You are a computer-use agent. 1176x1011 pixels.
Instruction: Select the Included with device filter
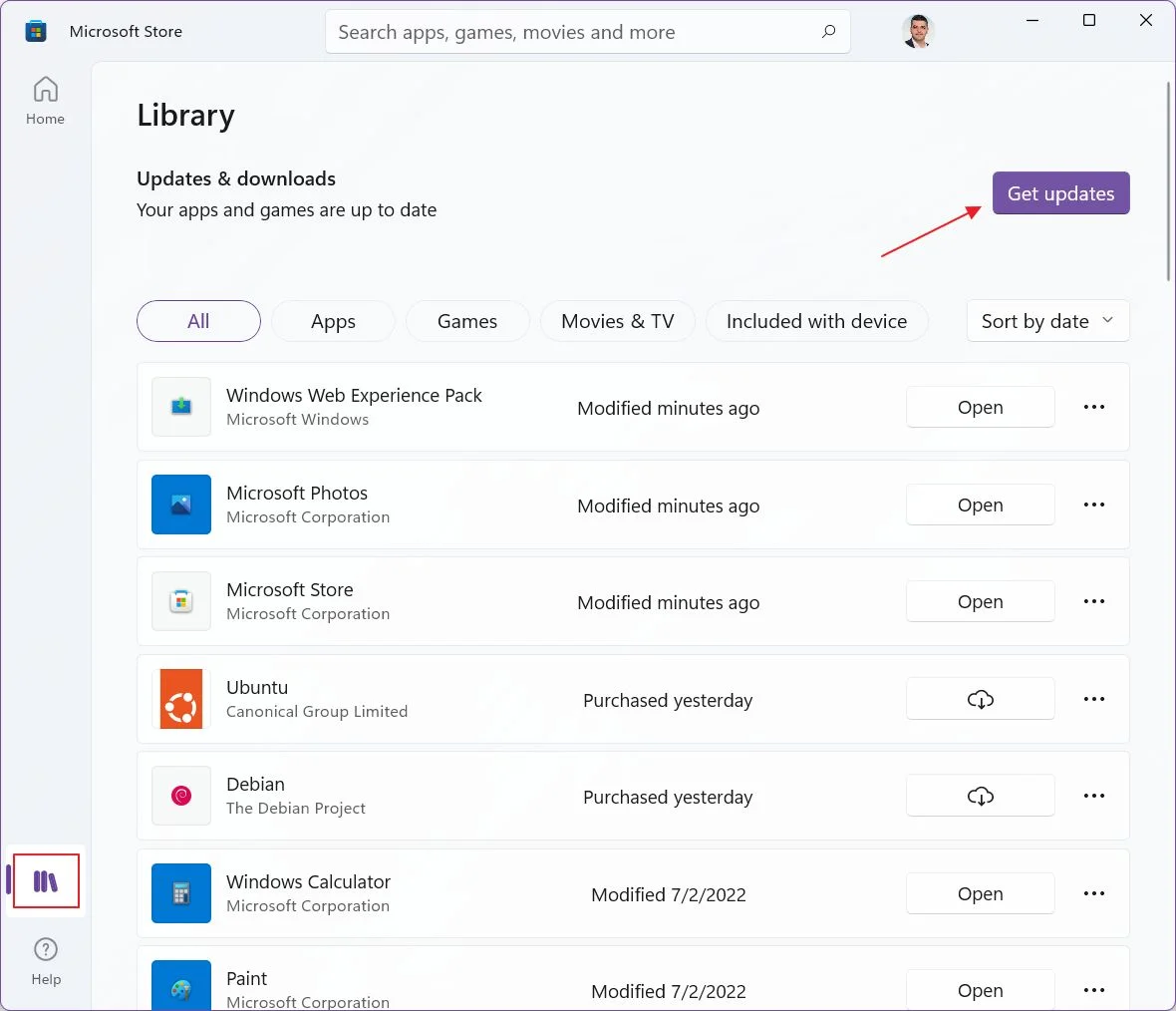(817, 321)
